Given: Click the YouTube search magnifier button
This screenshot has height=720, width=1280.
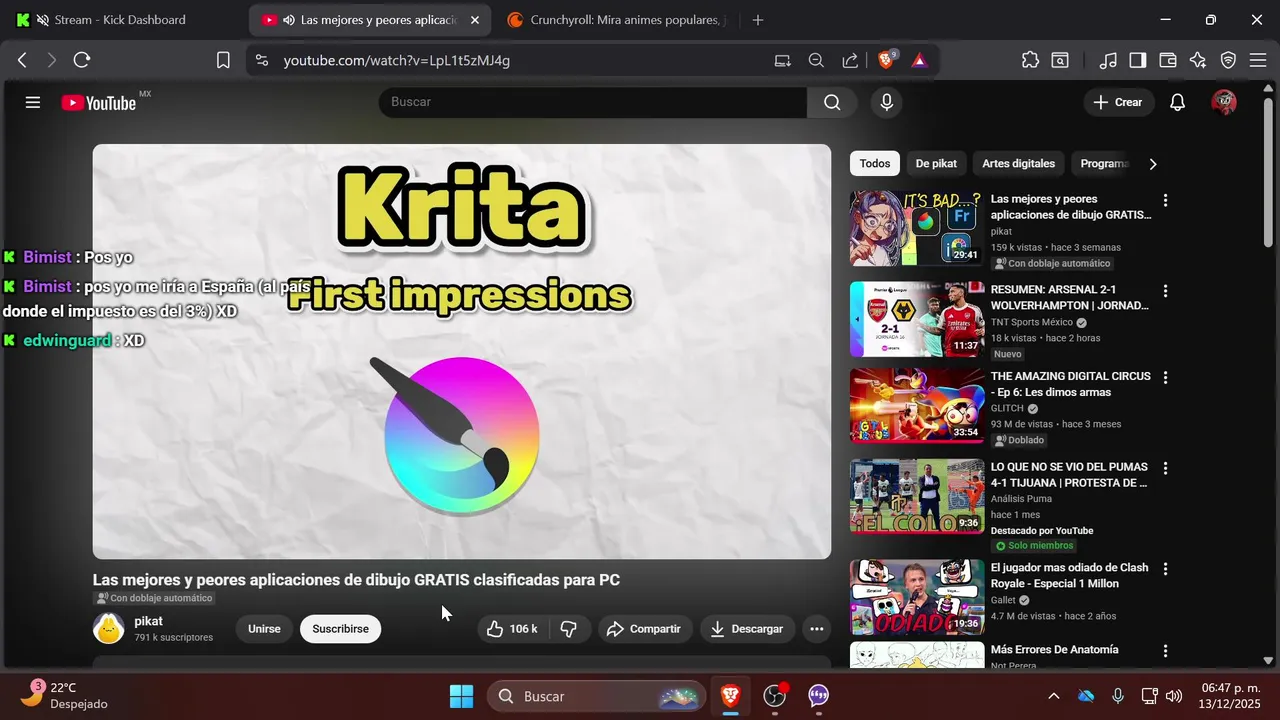Looking at the screenshot, I should [832, 102].
